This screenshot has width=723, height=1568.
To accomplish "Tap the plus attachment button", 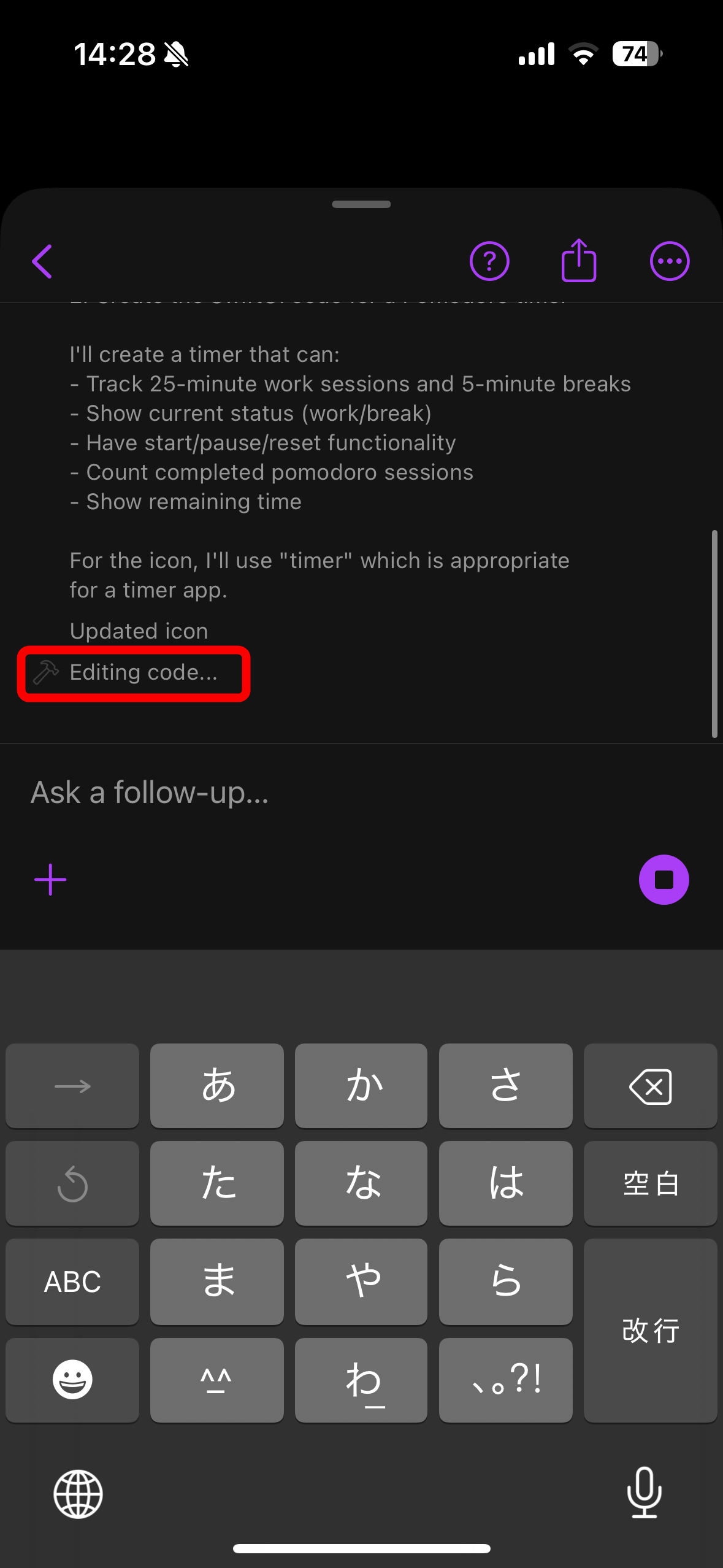I will click(50, 880).
